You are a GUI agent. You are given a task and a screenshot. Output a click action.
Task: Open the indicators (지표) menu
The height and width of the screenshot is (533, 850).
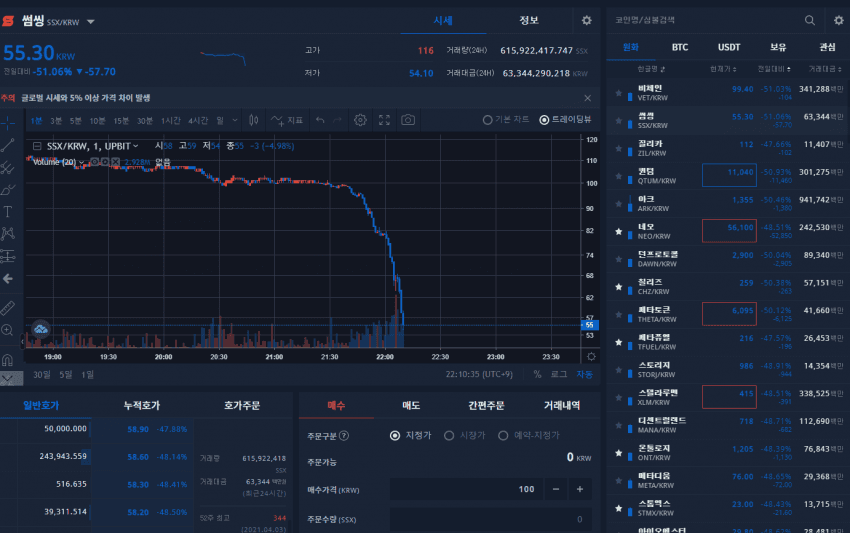point(287,120)
